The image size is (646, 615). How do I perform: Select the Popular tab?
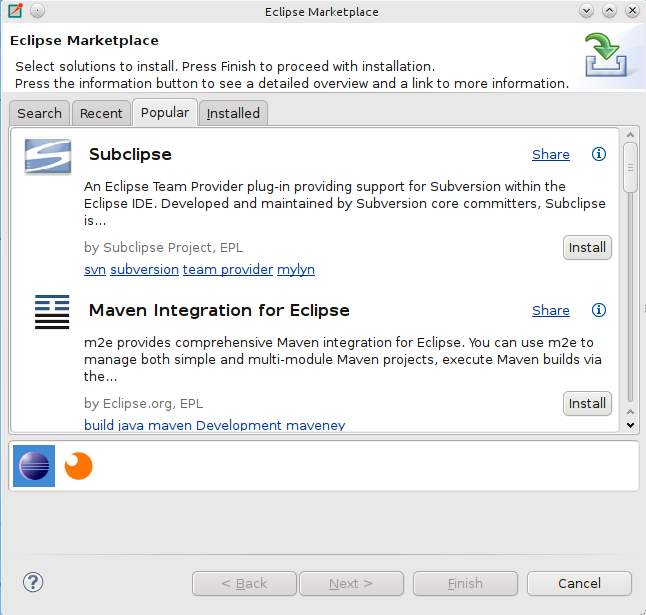point(165,112)
